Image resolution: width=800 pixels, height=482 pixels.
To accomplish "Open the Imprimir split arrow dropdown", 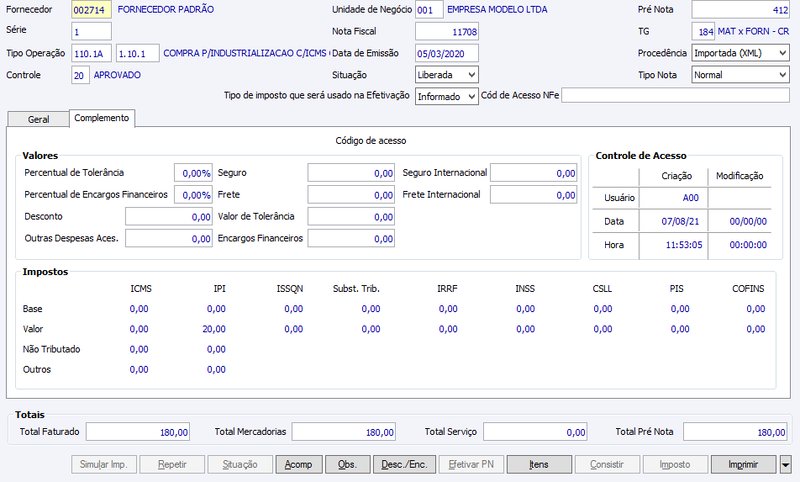I will click(x=785, y=465).
